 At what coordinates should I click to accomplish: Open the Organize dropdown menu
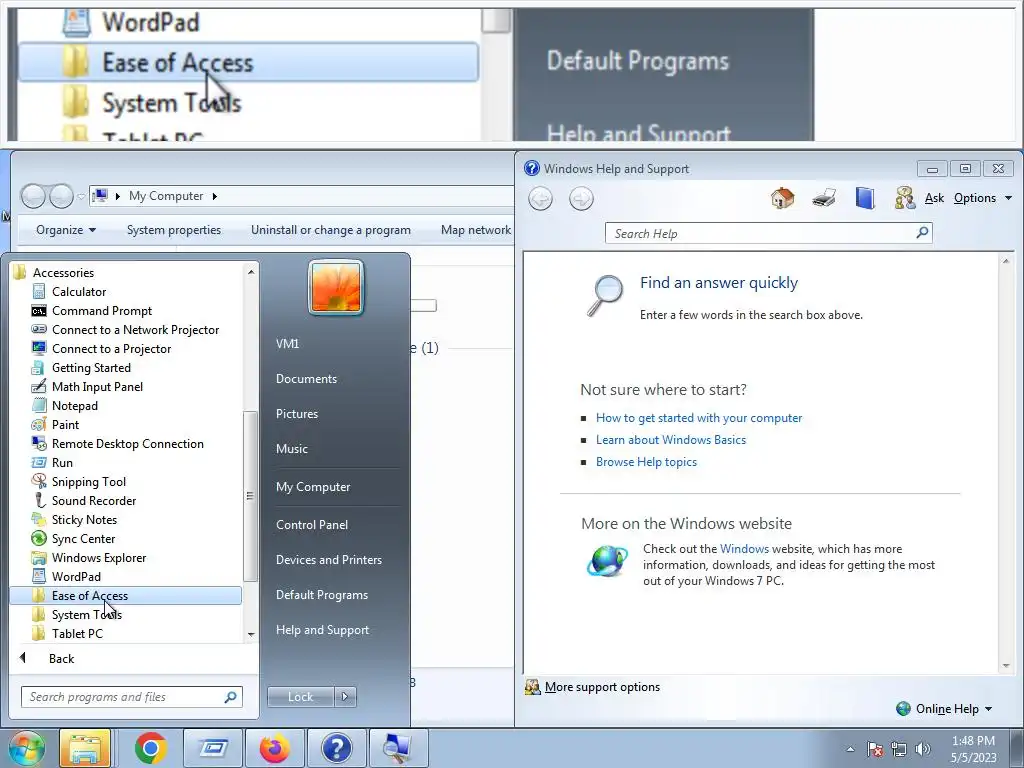pos(66,230)
